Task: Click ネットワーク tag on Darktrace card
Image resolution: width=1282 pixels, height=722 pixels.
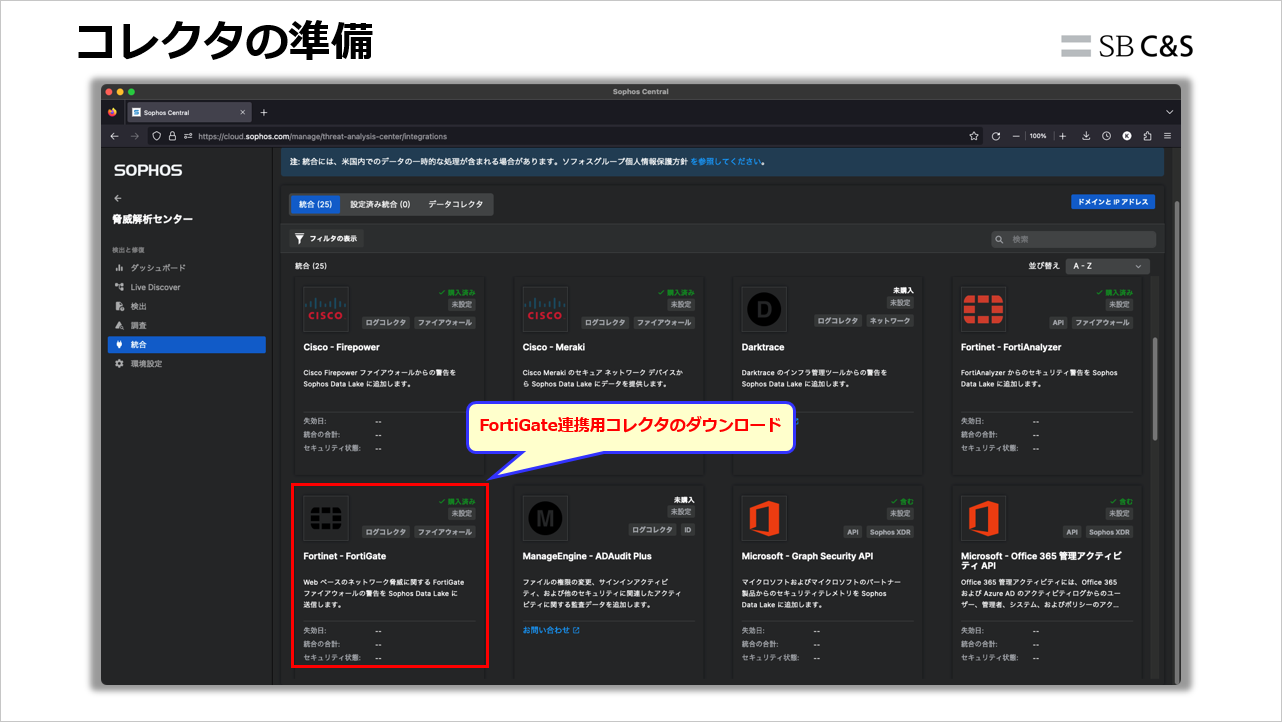Action: (889, 322)
